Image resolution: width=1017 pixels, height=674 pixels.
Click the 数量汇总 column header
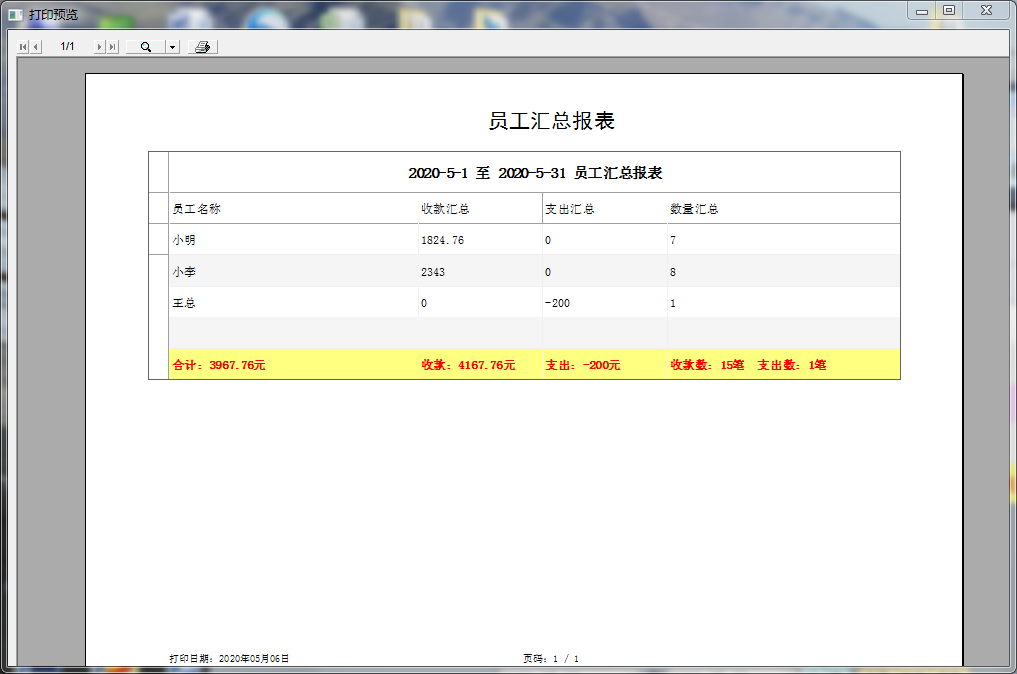(x=694, y=209)
